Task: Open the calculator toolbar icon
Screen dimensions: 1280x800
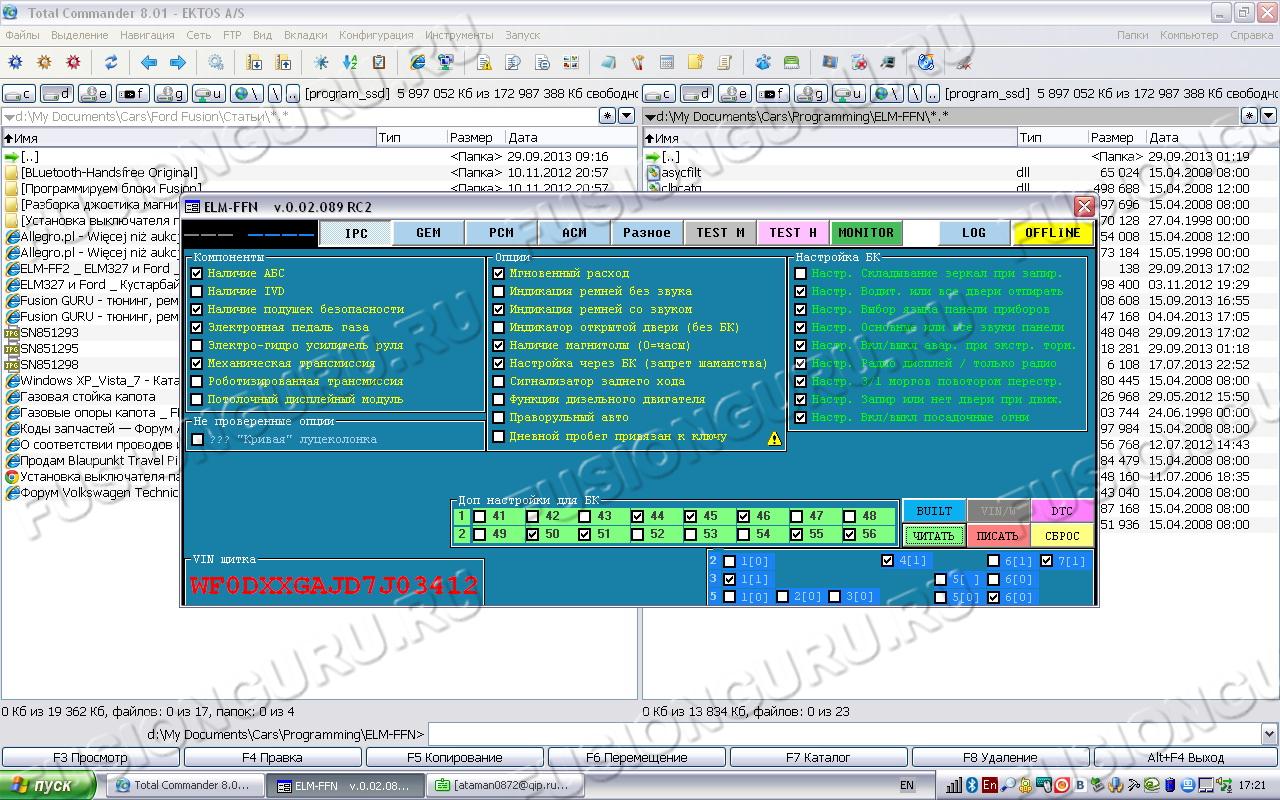Action: tap(667, 62)
